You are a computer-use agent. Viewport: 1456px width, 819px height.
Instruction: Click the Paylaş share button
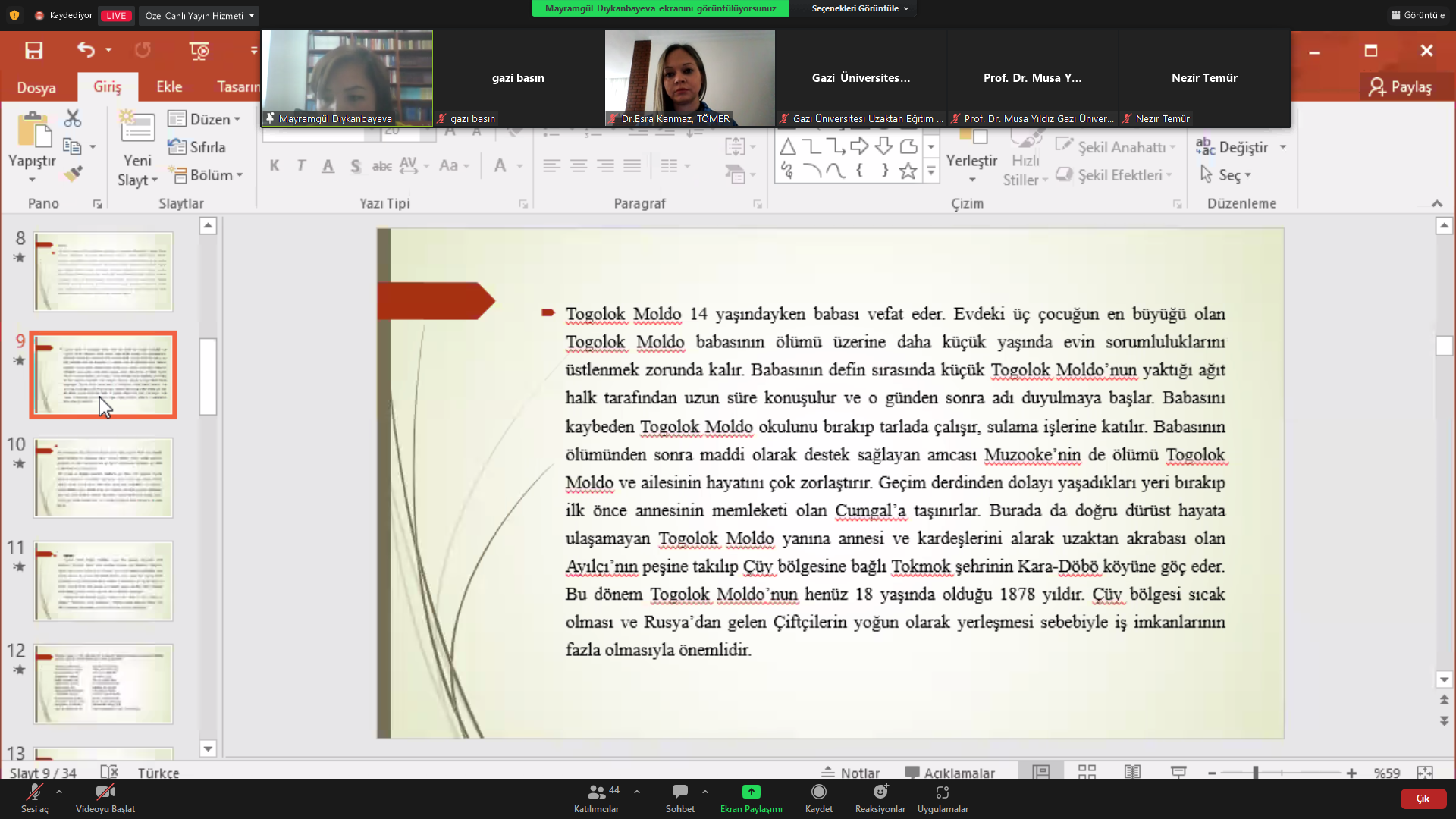1401,87
